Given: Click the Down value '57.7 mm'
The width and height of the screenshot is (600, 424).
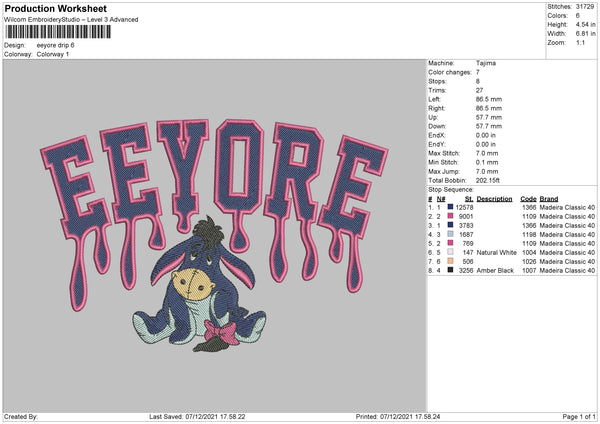Looking at the screenshot, I should point(489,126).
